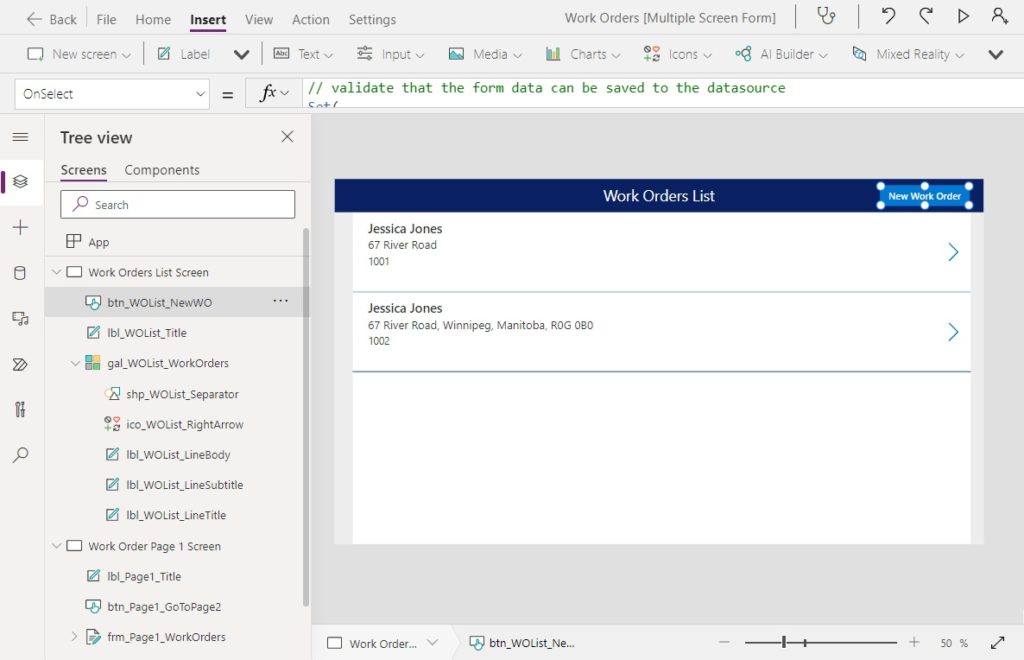Open the Insert pane with the plus icon
Viewport: 1024px width, 660px height.
pyautogui.click(x=20, y=227)
